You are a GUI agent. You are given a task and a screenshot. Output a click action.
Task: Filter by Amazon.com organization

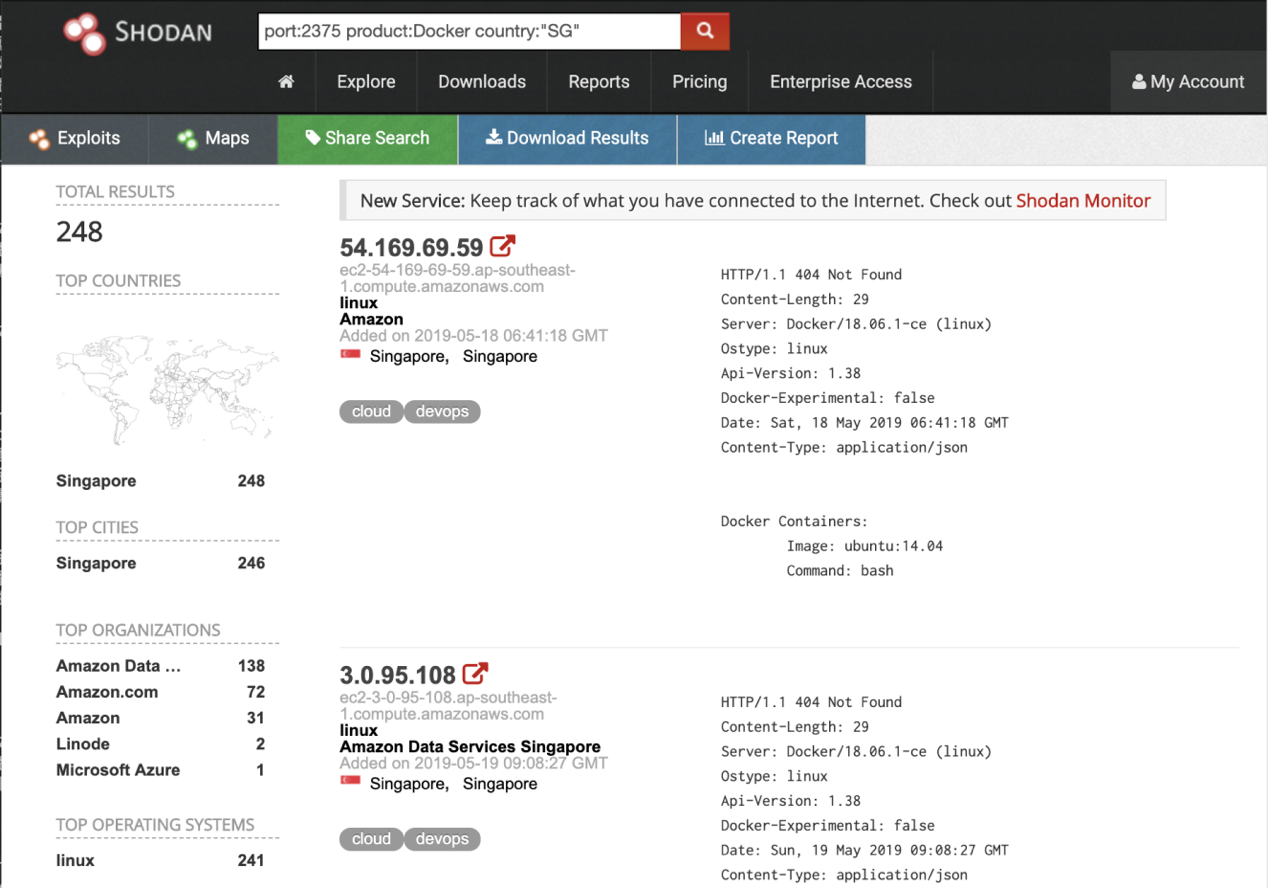click(107, 692)
